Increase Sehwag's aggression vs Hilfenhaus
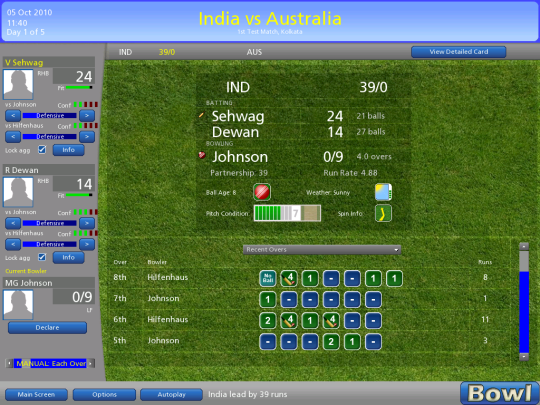 pos(87,137)
